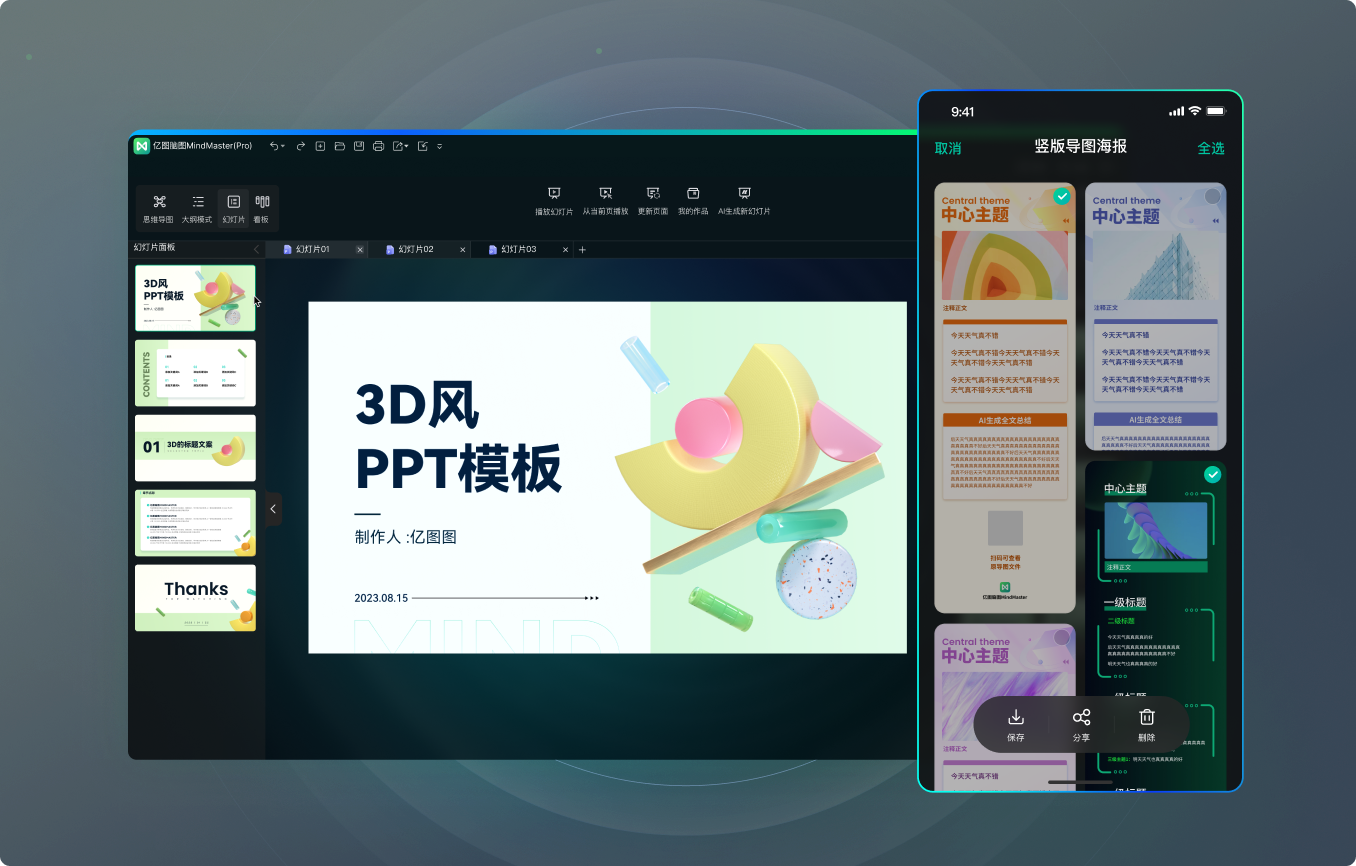Switch to 看板 kanban view

click(x=262, y=209)
